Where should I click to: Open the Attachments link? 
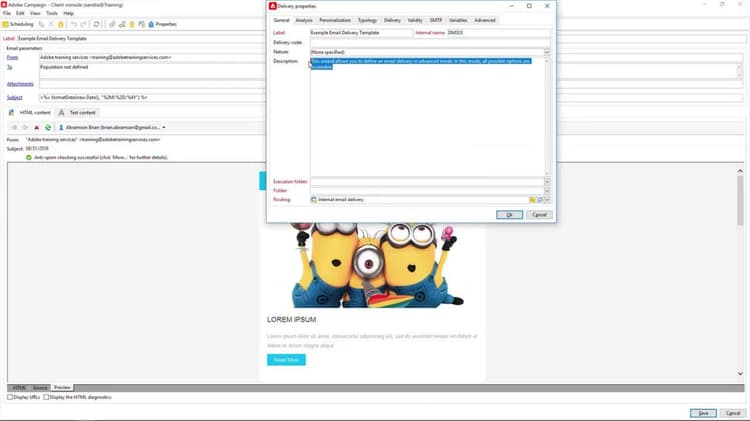(x=20, y=84)
